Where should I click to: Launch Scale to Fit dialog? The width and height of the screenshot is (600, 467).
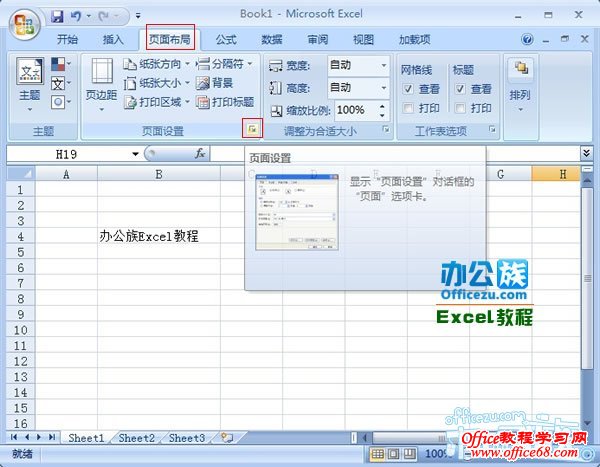pos(386,130)
